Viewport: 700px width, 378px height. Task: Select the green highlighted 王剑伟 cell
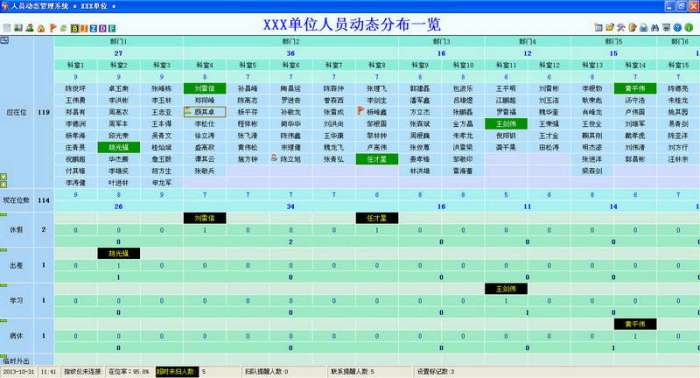pyautogui.click(x=506, y=124)
